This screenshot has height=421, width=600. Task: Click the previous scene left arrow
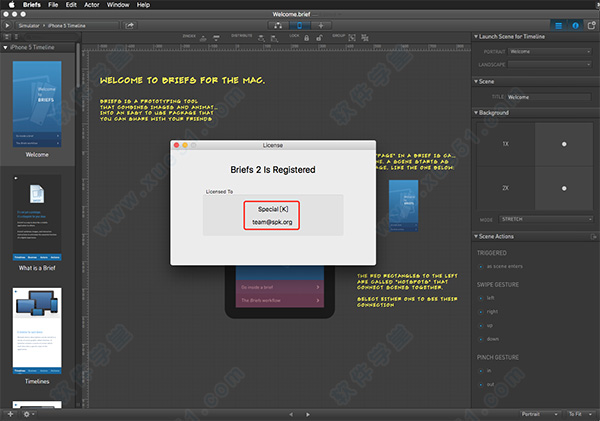tap(291, 414)
